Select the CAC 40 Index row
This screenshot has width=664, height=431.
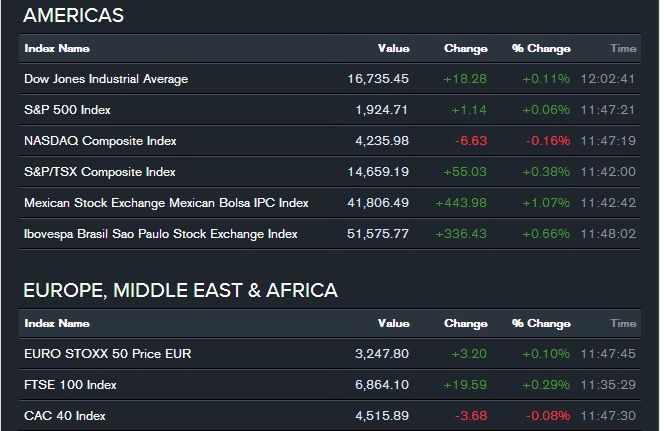click(x=65, y=416)
